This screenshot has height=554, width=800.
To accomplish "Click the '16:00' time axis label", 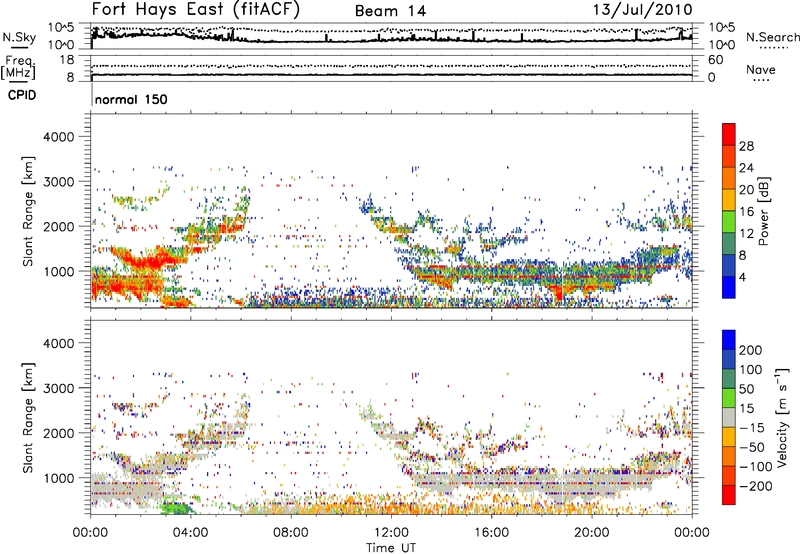I will coord(491,533).
